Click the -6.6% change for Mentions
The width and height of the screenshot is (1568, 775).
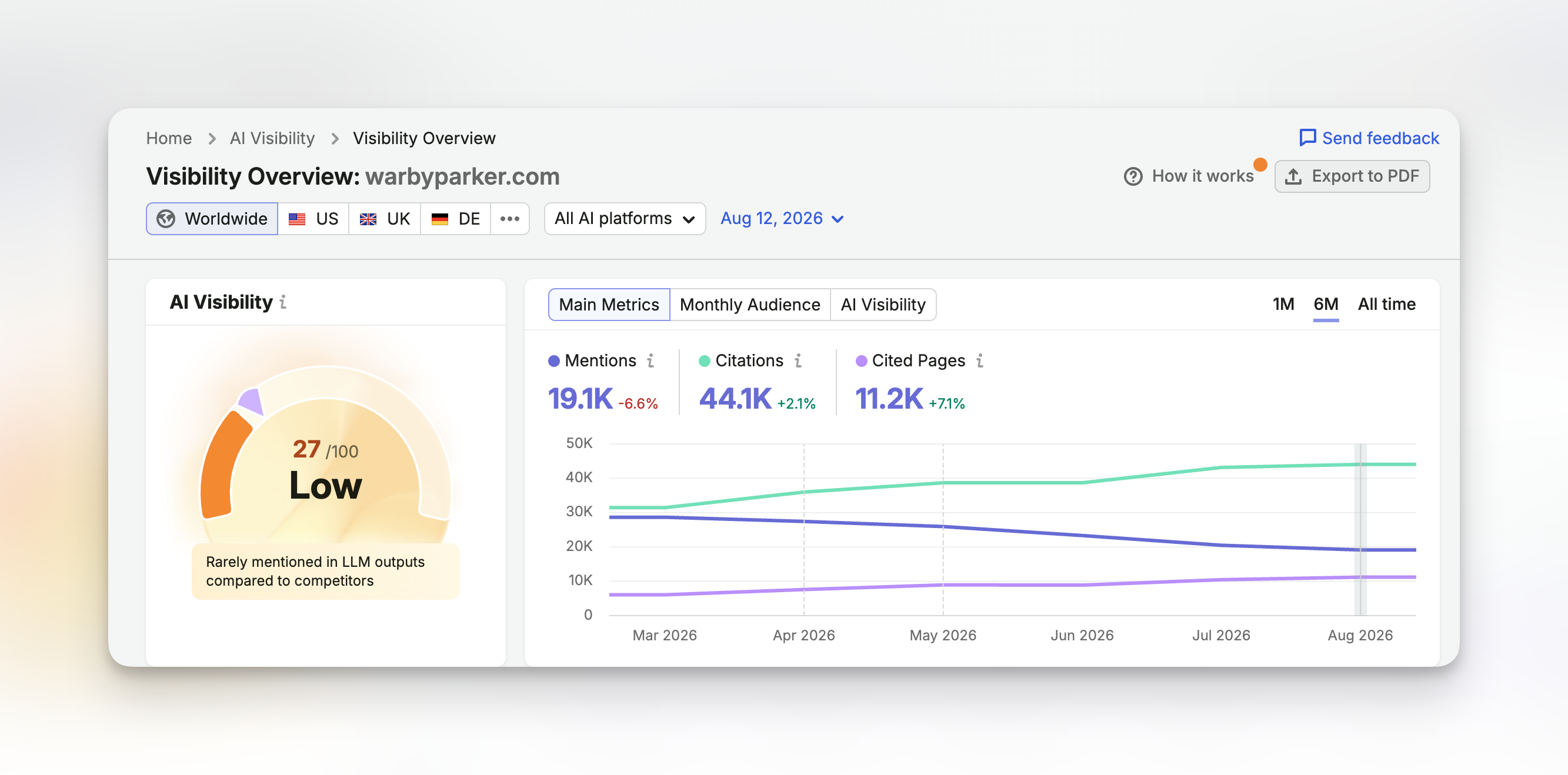638,404
